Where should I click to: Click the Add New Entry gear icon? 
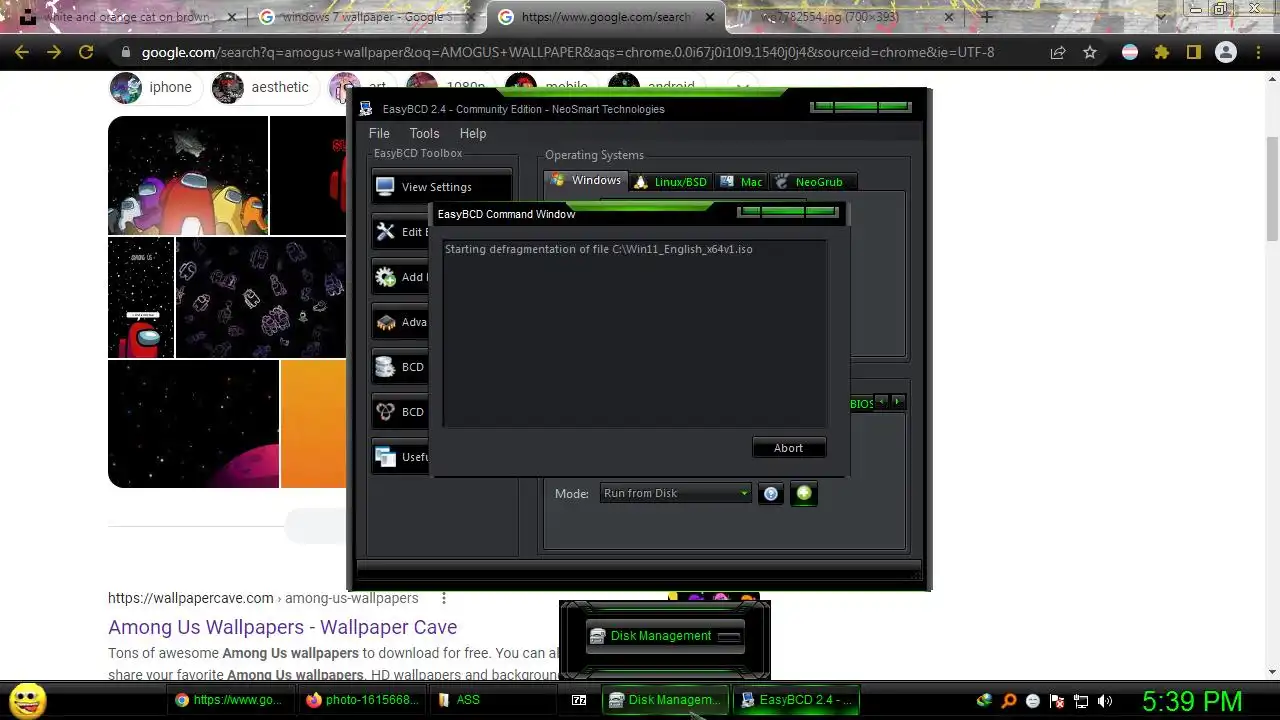[386, 277]
